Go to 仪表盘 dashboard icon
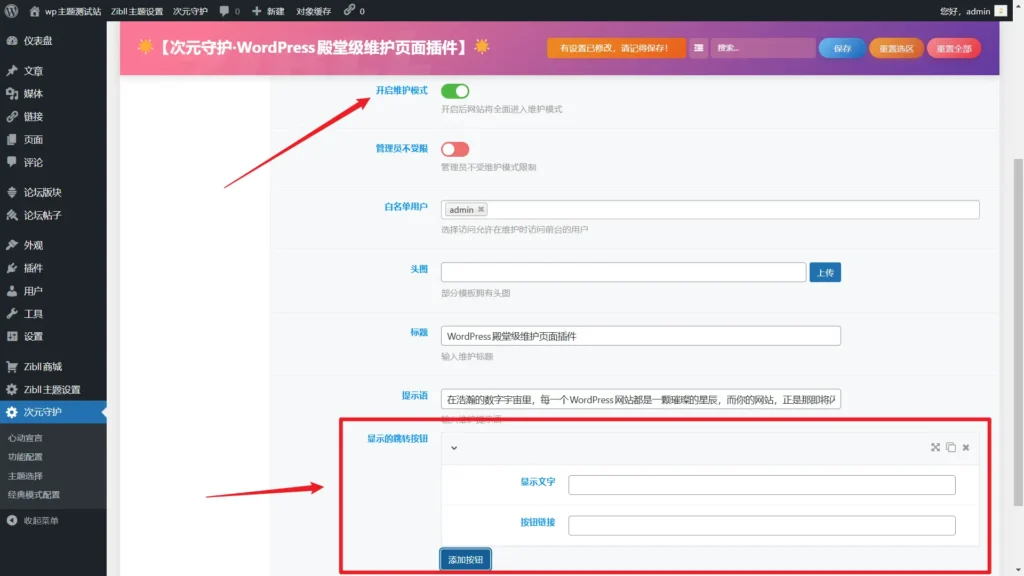The width and height of the screenshot is (1024, 576). tap(12, 40)
